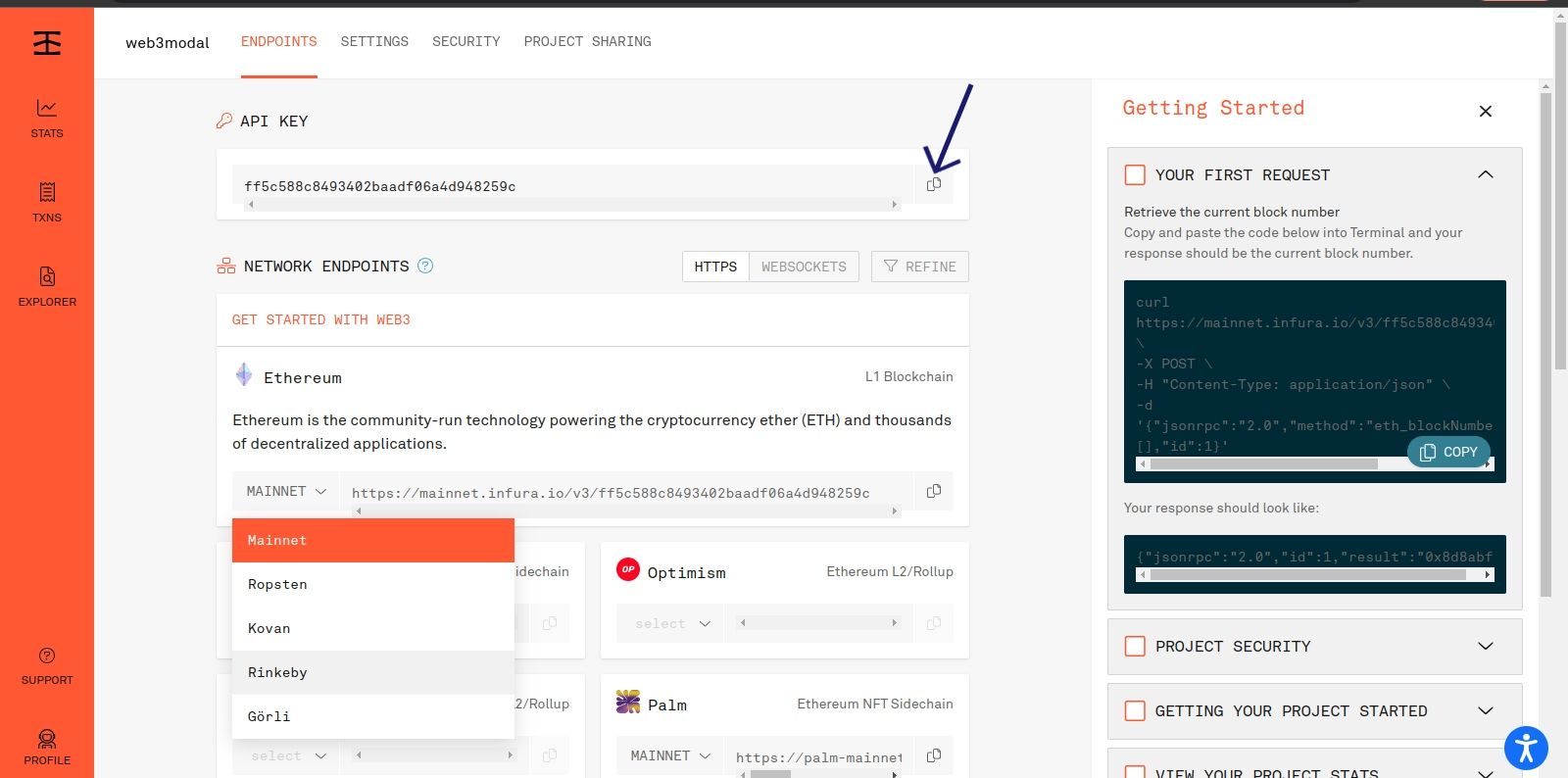Select the HTTPS endpoint type
Image resolution: width=1568 pixels, height=778 pixels.
click(715, 267)
